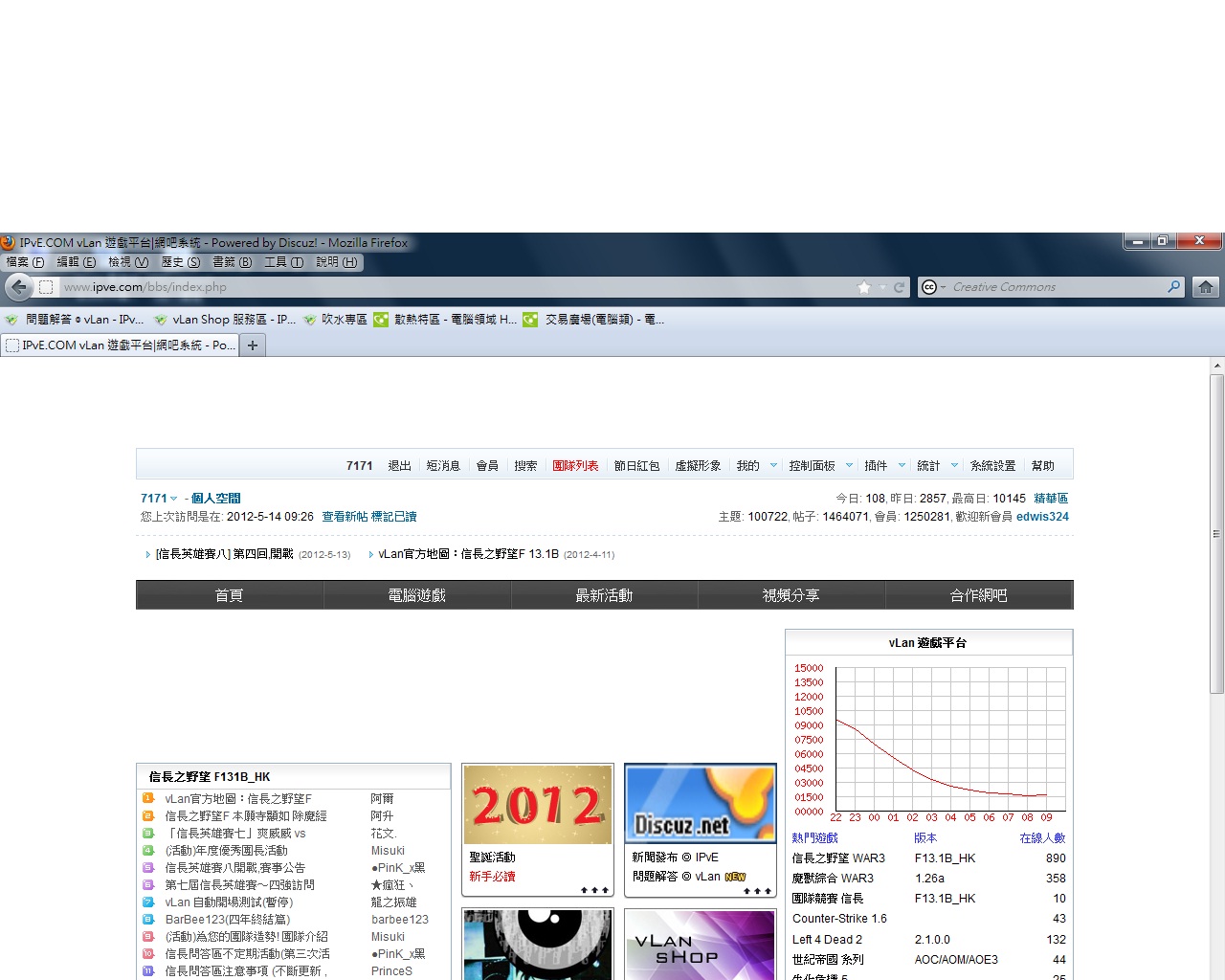The width and height of the screenshot is (1225, 980).
Task: Click the bookmark star in the address bar
Action: pyautogui.click(x=864, y=287)
